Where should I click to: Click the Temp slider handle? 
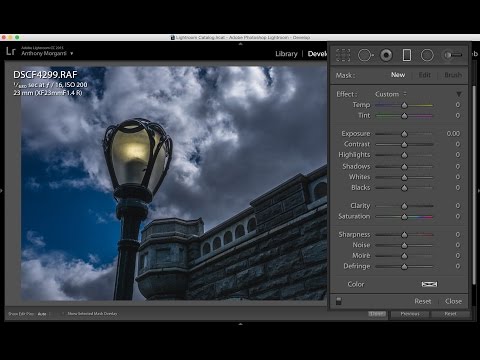(404, 105)
